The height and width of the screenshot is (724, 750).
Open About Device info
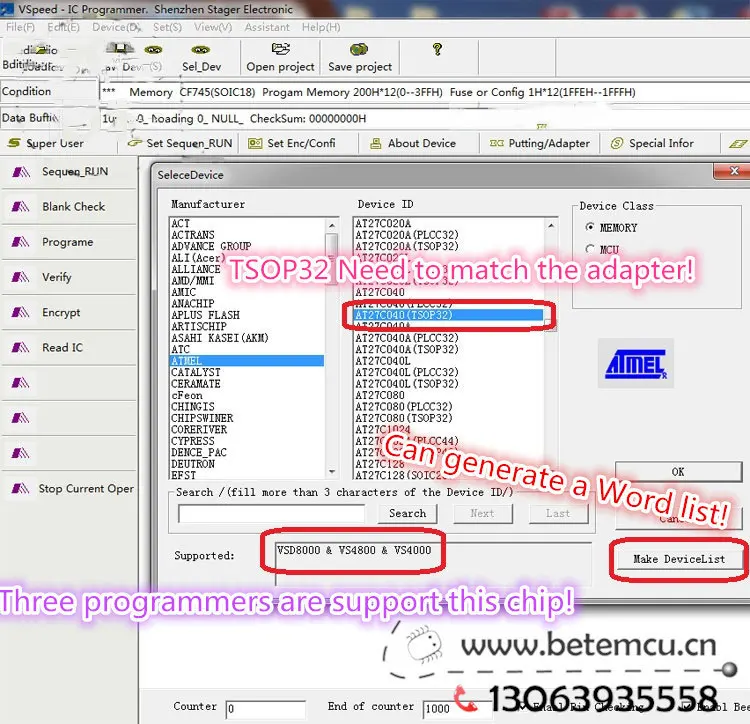point(413,143)
